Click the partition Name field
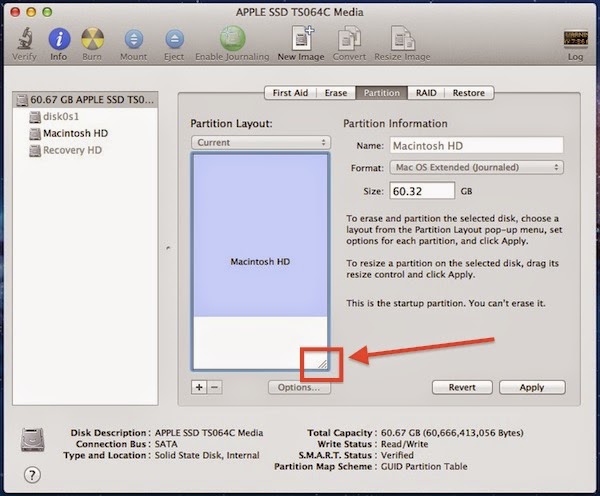Viewport: 600px width, 496px height. pyautogui.click(x=476, y=145)
